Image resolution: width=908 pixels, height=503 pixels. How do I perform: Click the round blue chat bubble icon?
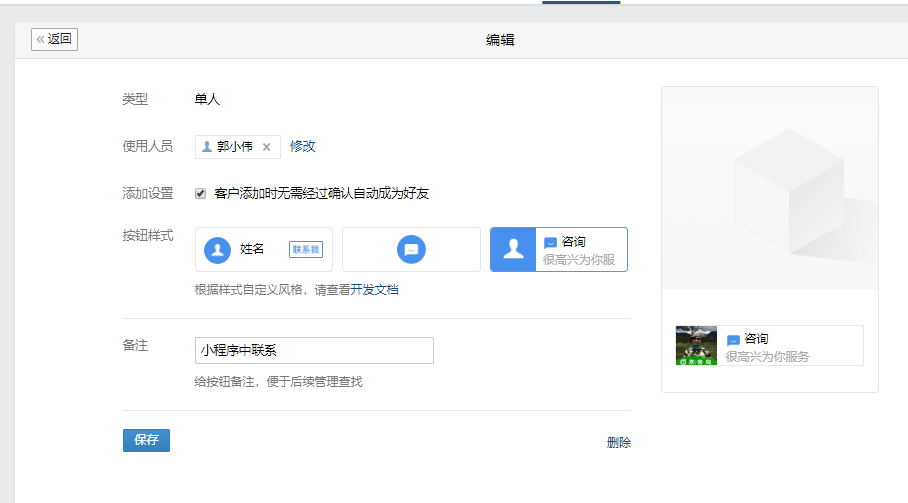click(x=411, y=249)
